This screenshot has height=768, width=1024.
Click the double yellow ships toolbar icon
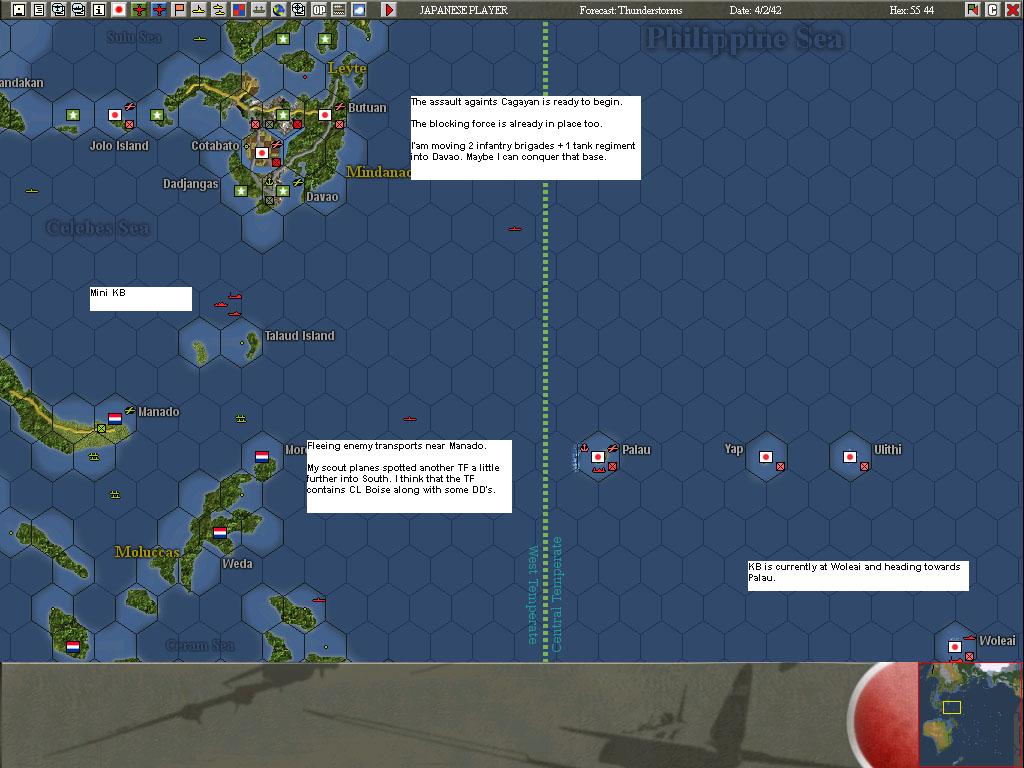click(x=219, y=10)
